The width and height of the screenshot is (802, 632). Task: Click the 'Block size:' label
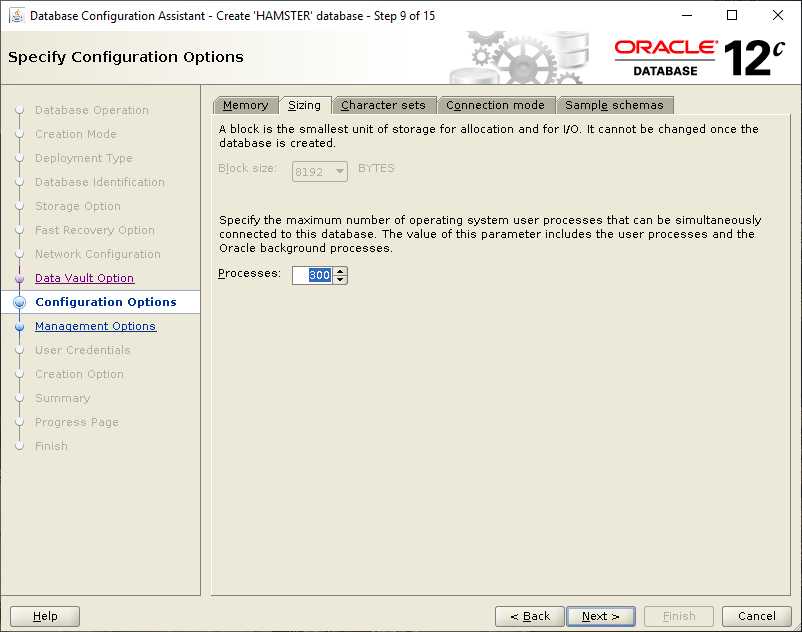247,168
